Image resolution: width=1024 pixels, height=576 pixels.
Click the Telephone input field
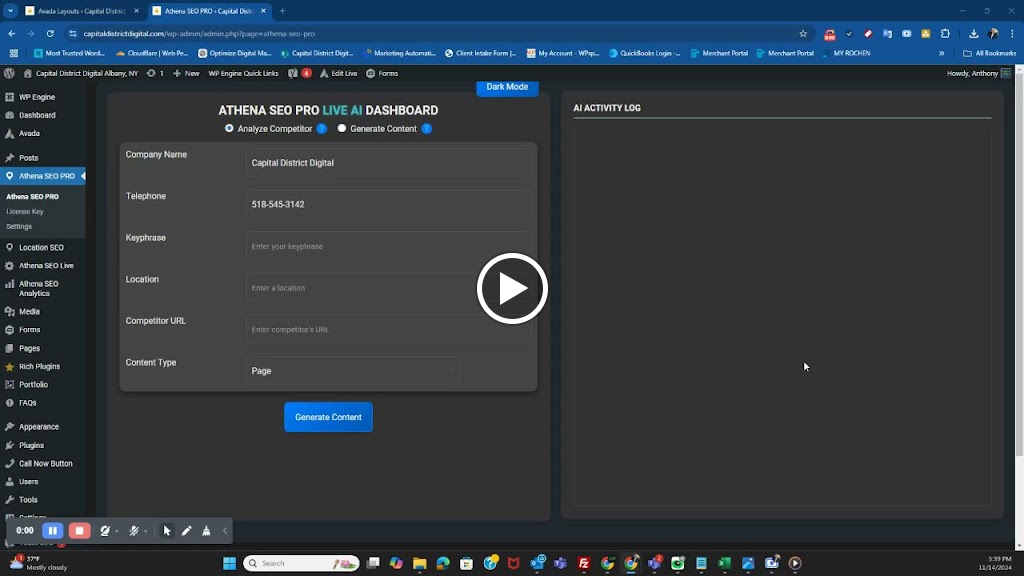tap(389, 204)
